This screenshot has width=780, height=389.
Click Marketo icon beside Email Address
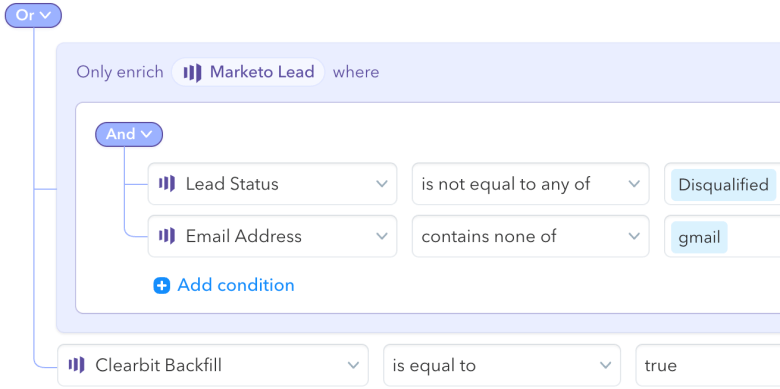(x=167, y=236)
